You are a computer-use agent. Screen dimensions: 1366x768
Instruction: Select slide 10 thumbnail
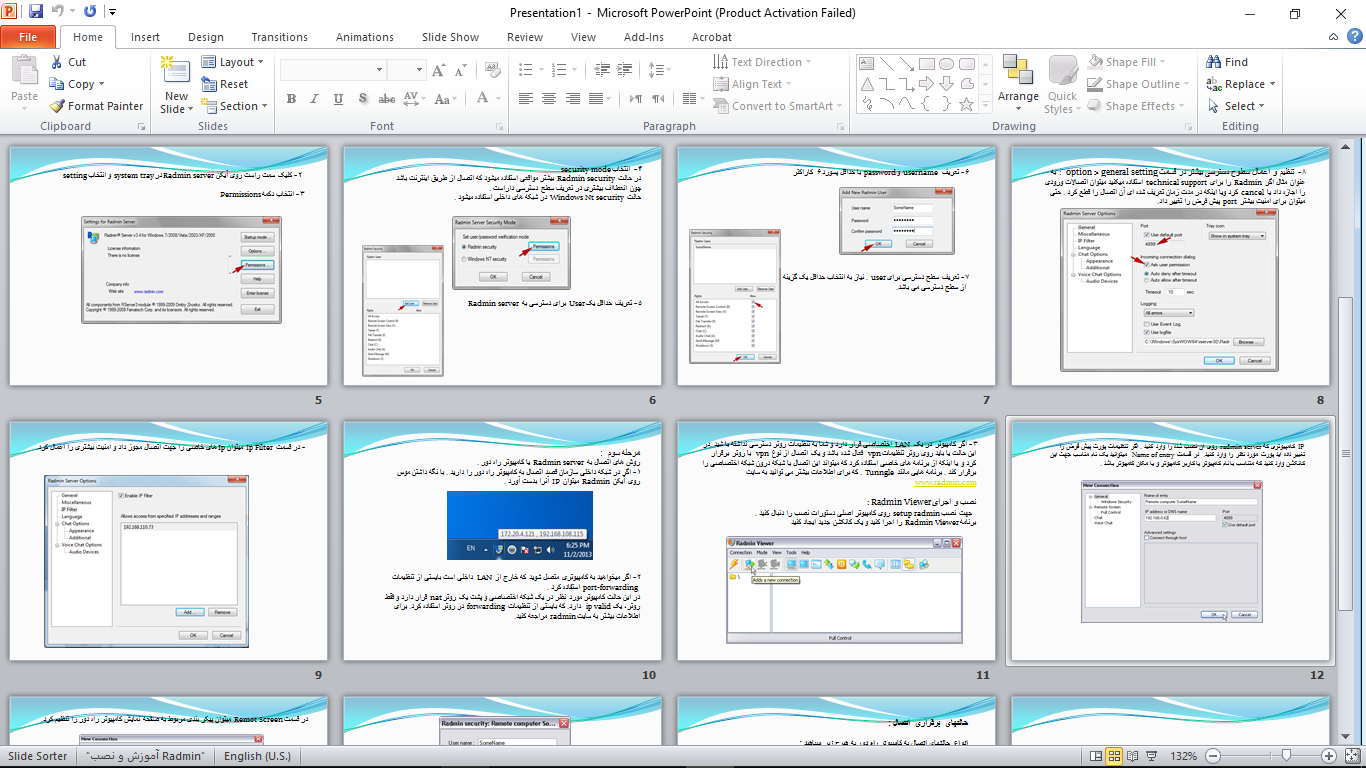pos(501,542)
